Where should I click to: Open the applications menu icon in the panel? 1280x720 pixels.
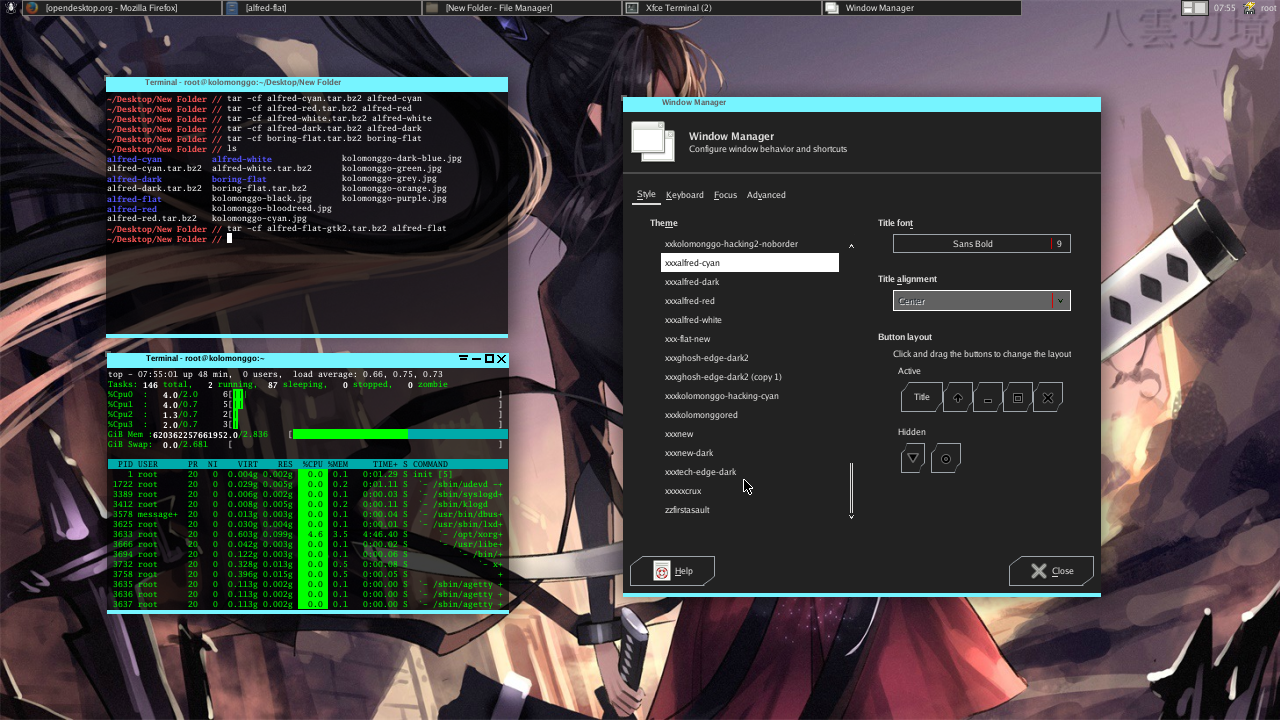9,8
